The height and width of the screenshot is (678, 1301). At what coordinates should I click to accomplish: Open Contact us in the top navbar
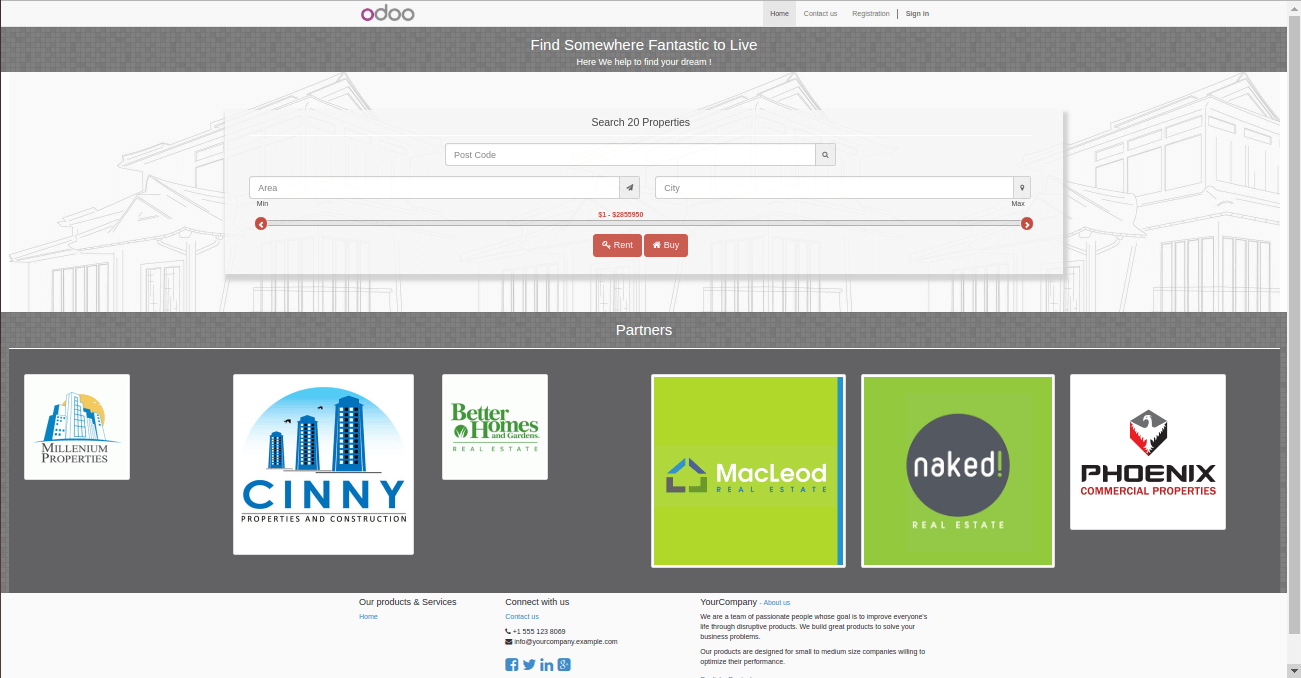click(x=820, y=13)
